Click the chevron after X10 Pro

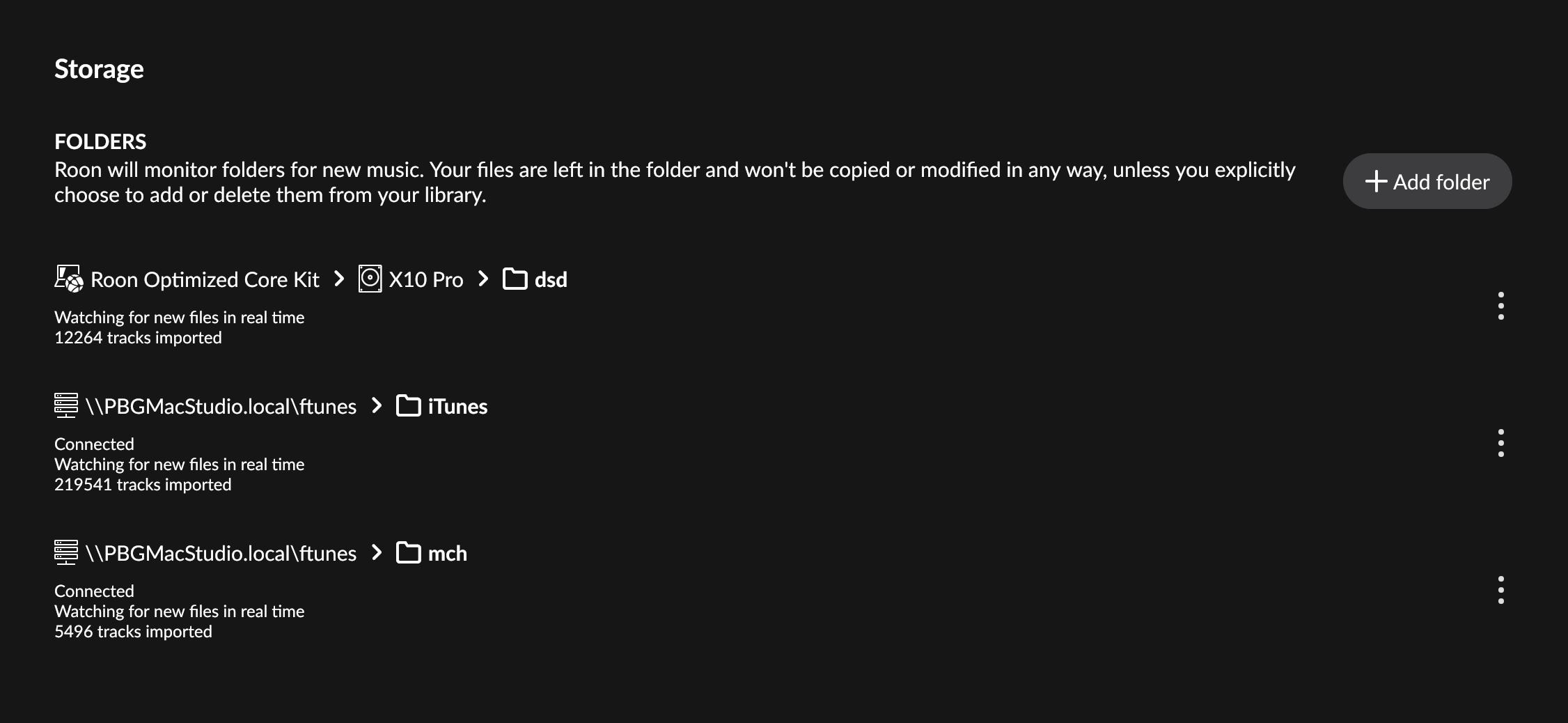point(483,279)
